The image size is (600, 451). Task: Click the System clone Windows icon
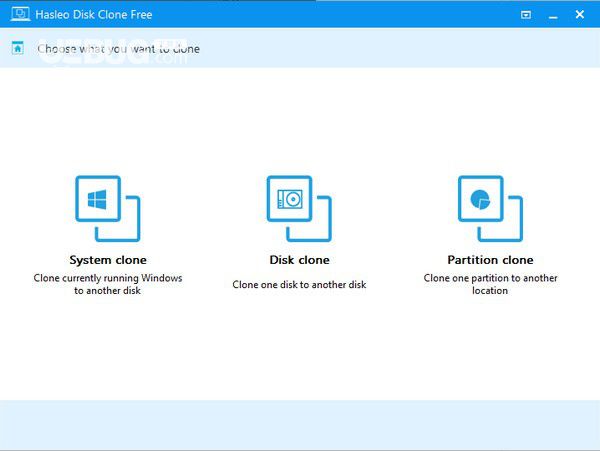[108, 208]
